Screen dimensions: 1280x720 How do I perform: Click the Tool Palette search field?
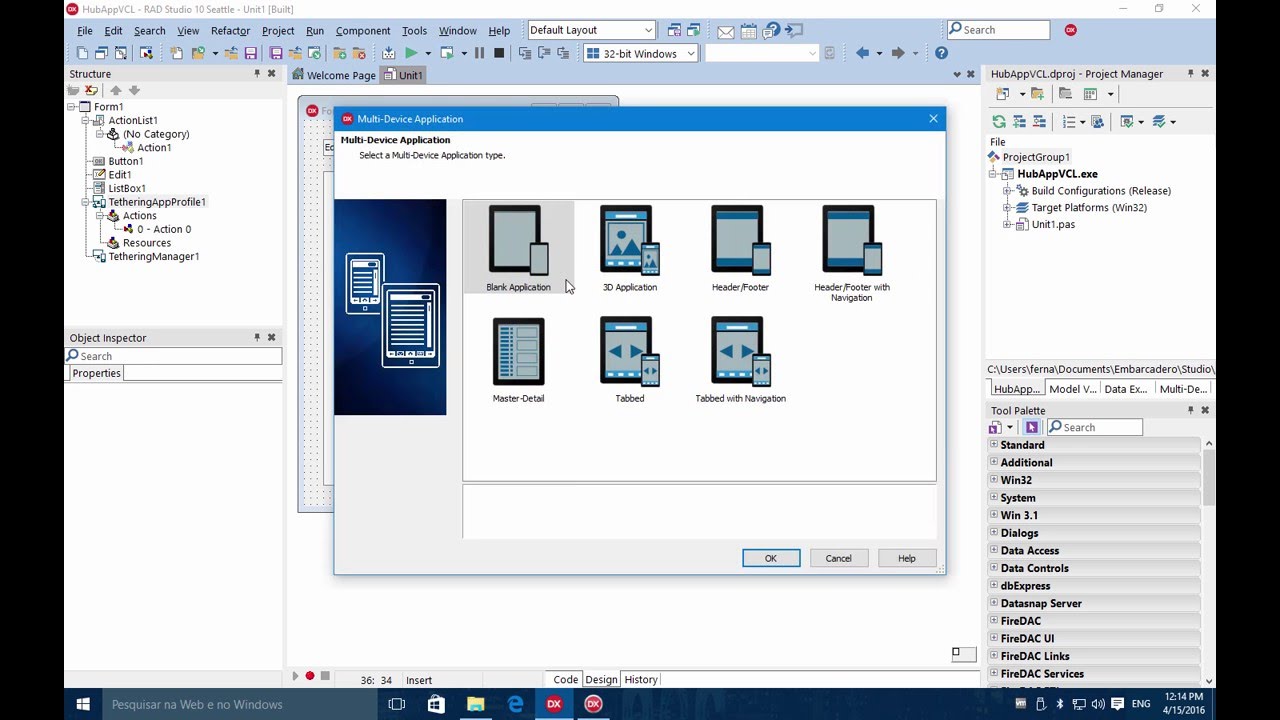click(1094, 427)
